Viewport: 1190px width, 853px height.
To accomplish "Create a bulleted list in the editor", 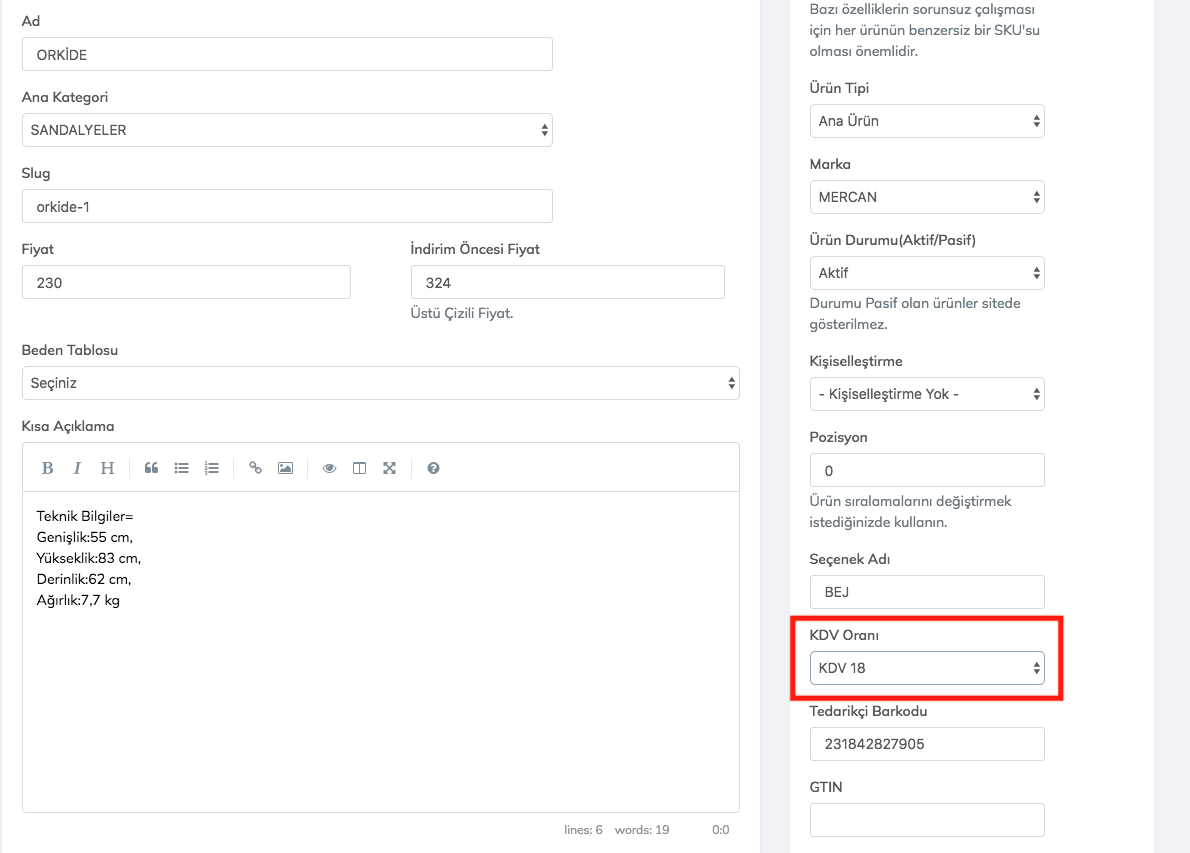I will (181, 468).
